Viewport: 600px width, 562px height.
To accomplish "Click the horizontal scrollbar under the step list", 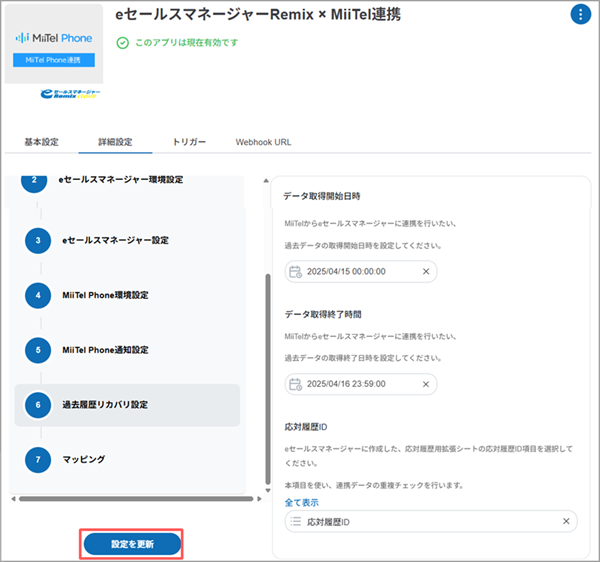I will click(130, 498).
